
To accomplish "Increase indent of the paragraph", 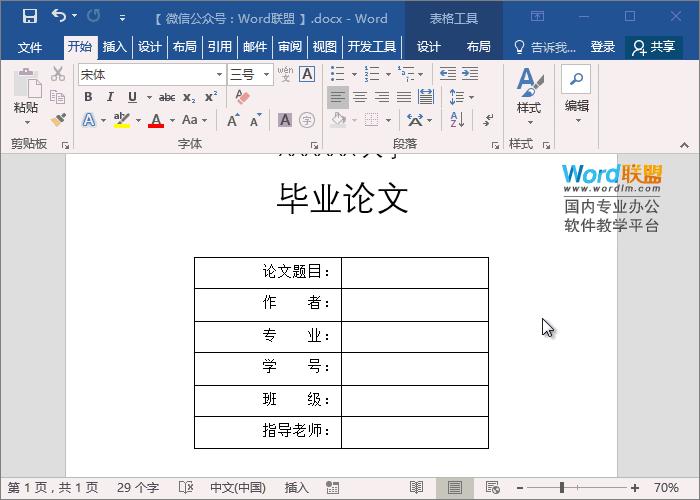I will pos(470,73).
